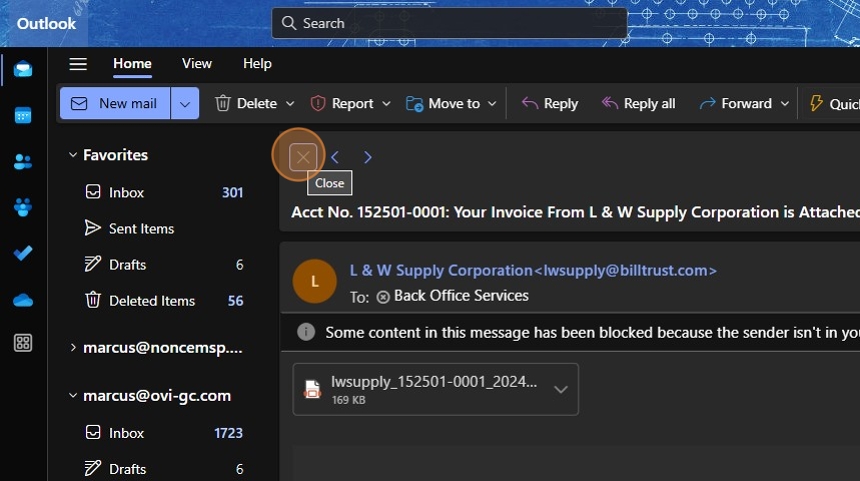Report the message
The height and width of the screenshot is (481, 860).
coord(342,103)
